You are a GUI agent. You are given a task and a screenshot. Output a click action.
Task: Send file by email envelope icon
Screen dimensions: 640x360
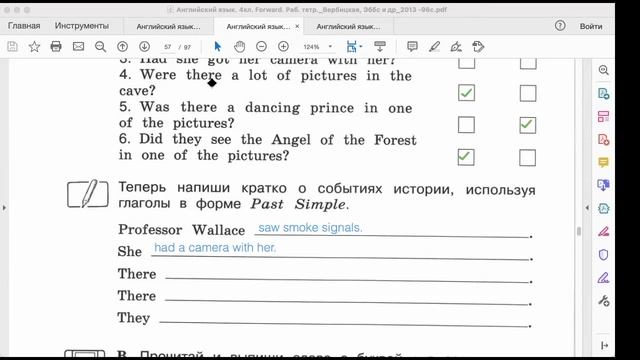pyautogui.click(x=78, y=47)
